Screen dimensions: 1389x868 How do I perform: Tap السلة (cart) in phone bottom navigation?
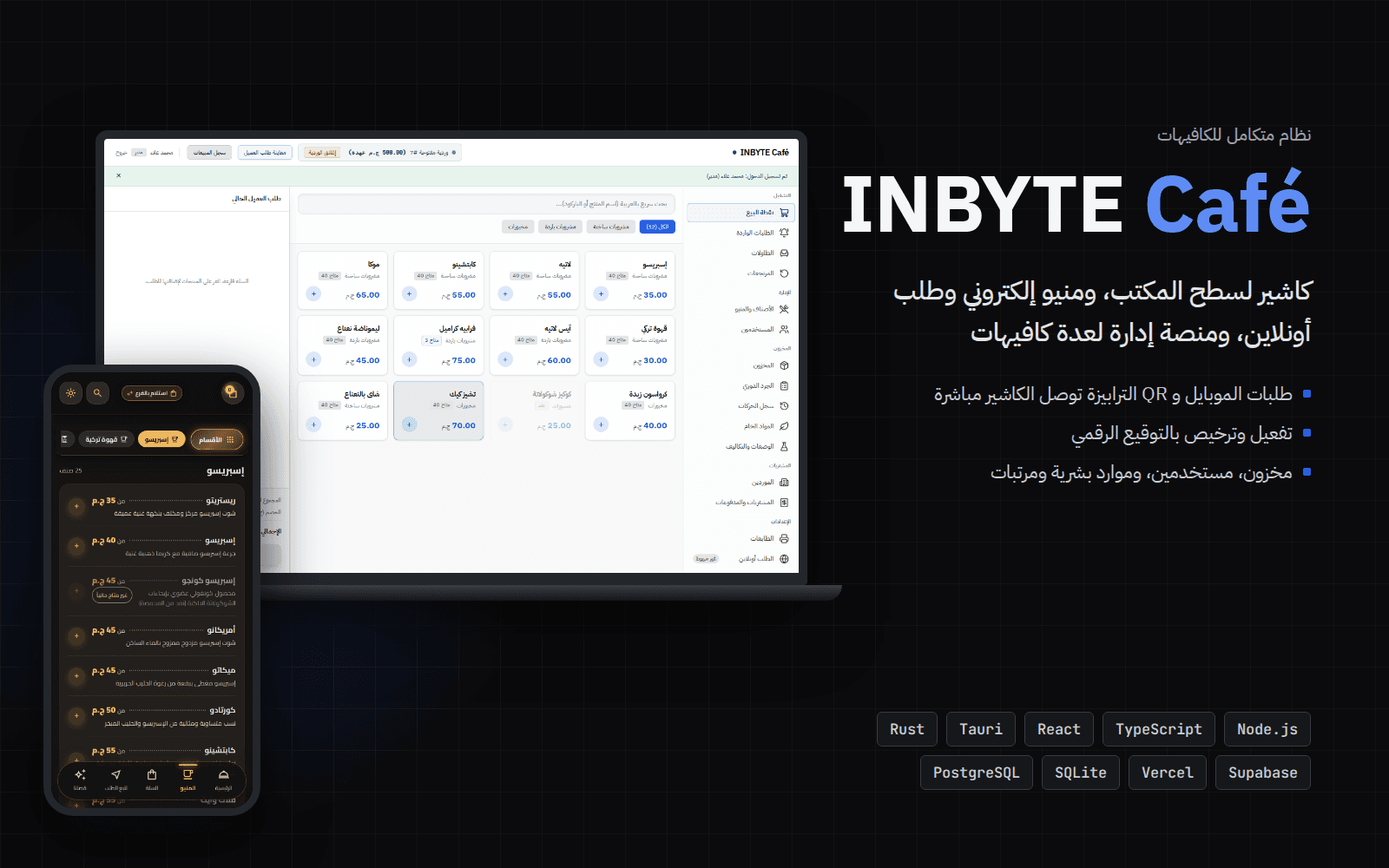(x=152, y=779)
